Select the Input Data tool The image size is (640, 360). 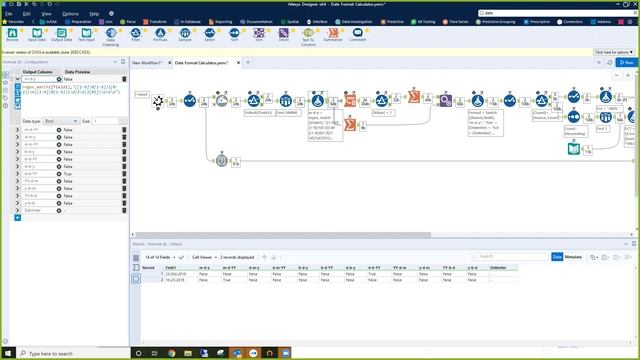coord(37,35)
